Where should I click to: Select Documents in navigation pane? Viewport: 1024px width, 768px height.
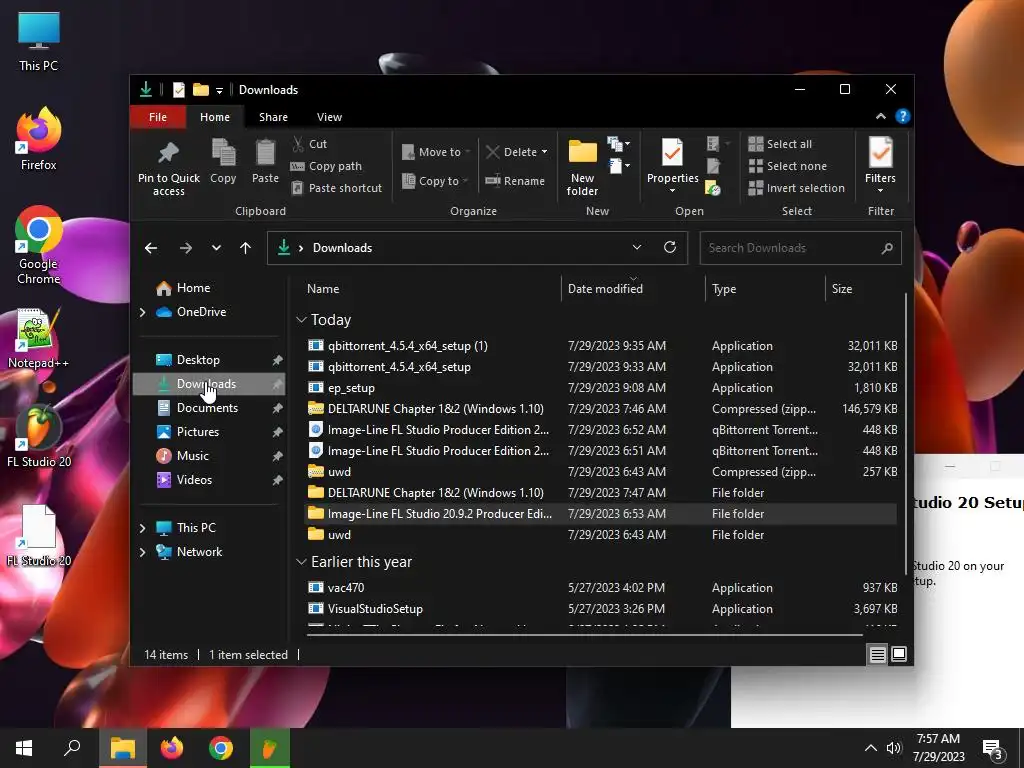pos(207,408)
